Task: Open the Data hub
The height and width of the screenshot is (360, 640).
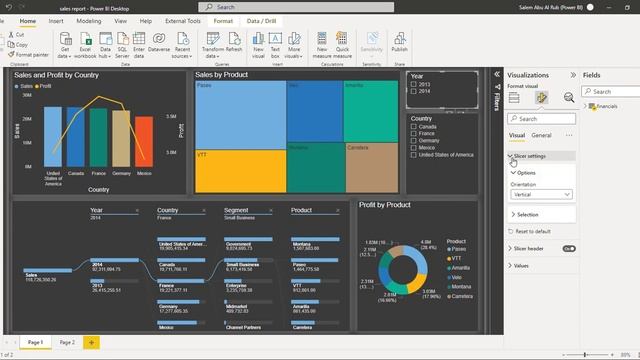Action: click(105, 45)
